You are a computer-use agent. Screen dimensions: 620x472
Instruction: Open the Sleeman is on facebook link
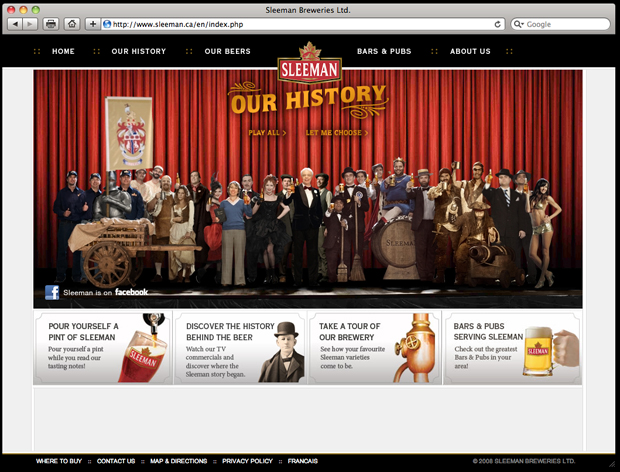click(106, 293)
